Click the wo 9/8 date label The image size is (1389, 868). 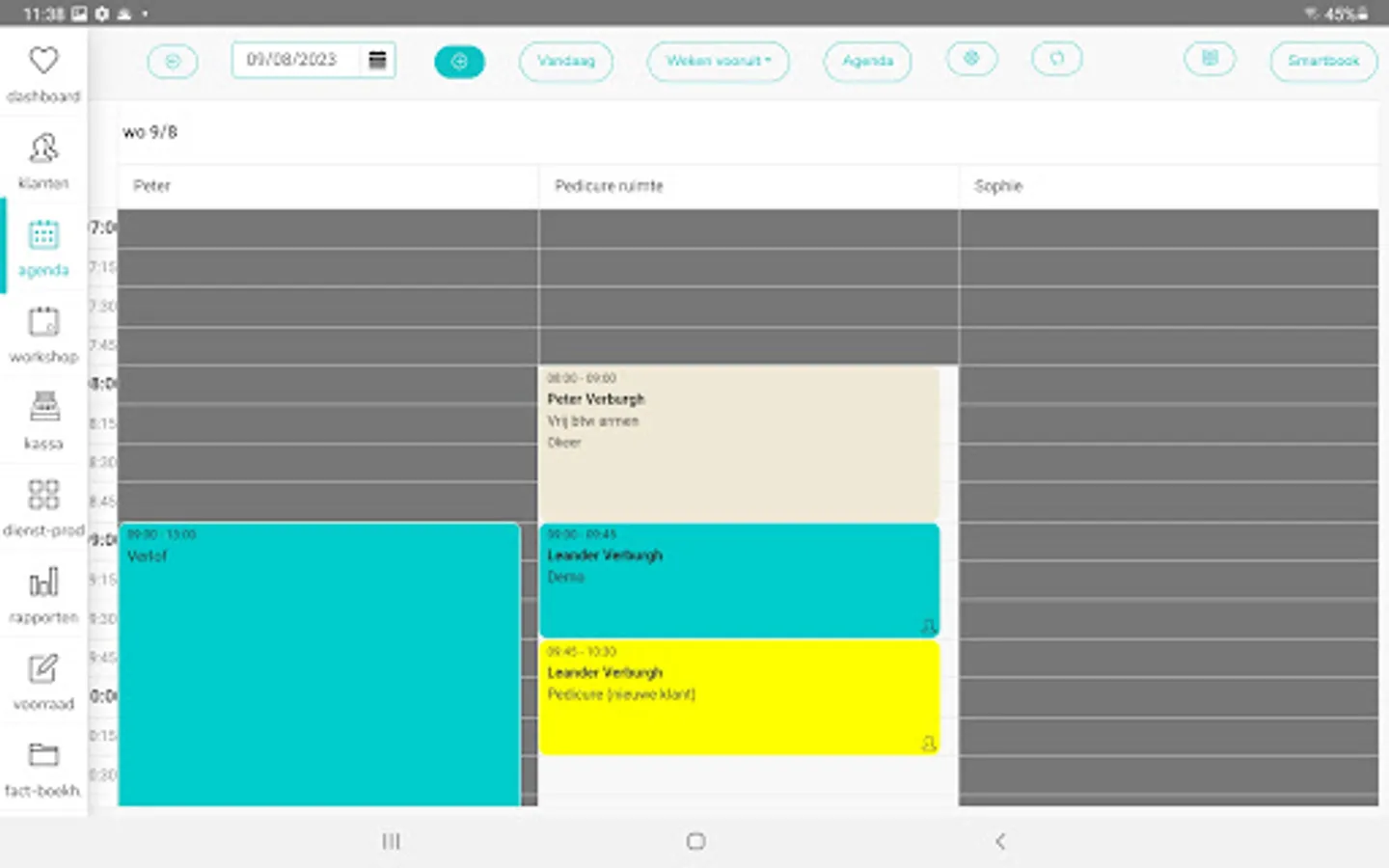(x=150, y=132)
